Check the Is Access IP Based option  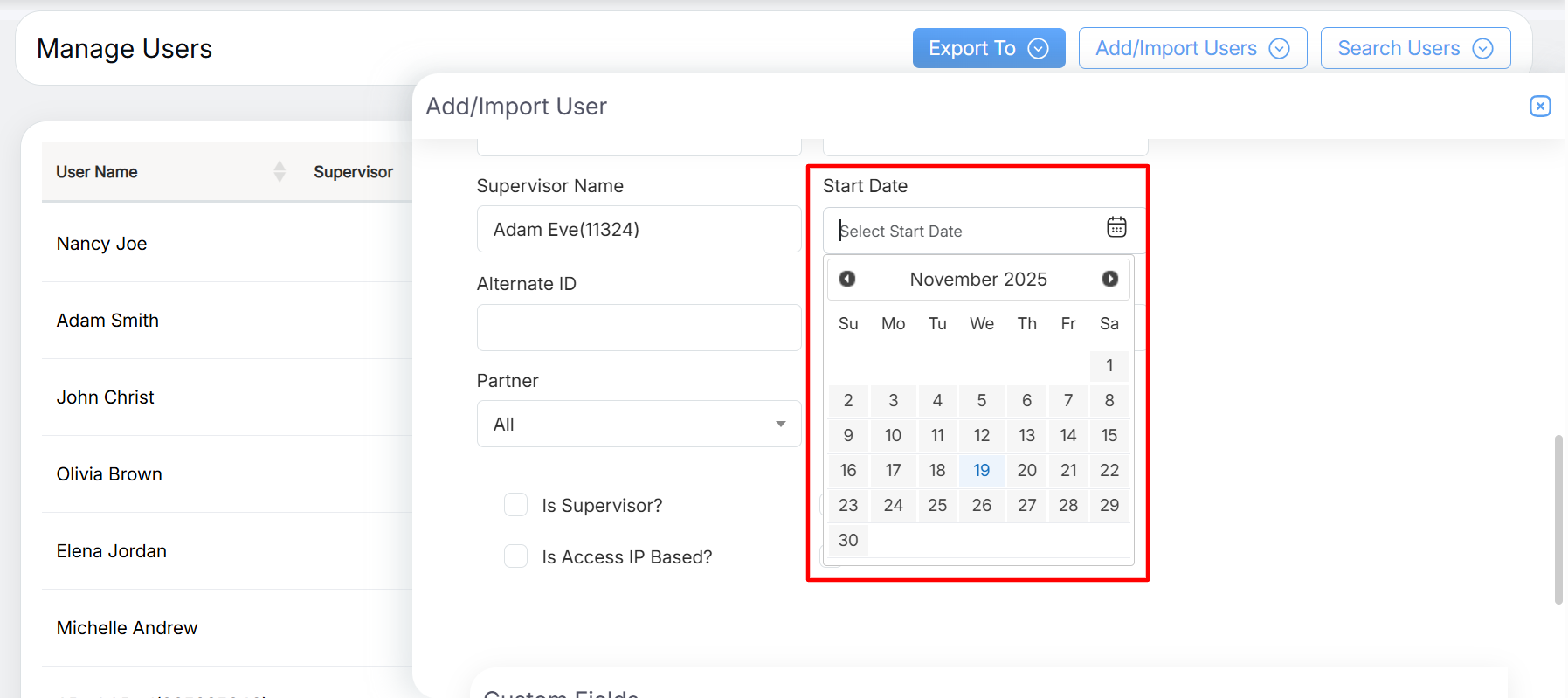coord(515,556)
